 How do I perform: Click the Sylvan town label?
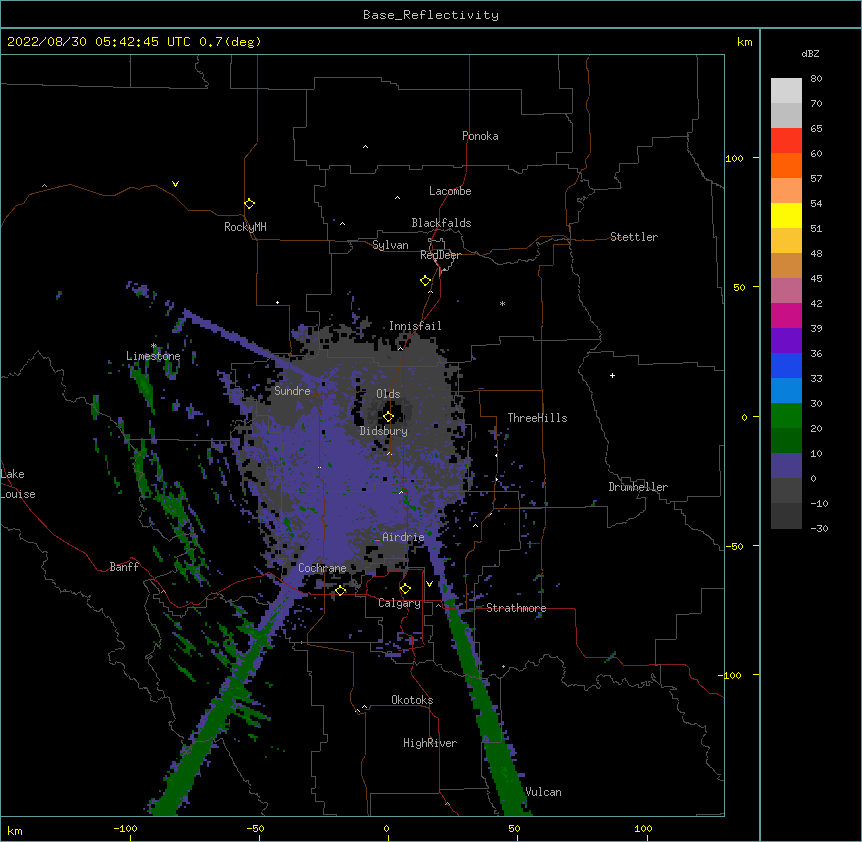pyautogui.click(x=390, y=245)
